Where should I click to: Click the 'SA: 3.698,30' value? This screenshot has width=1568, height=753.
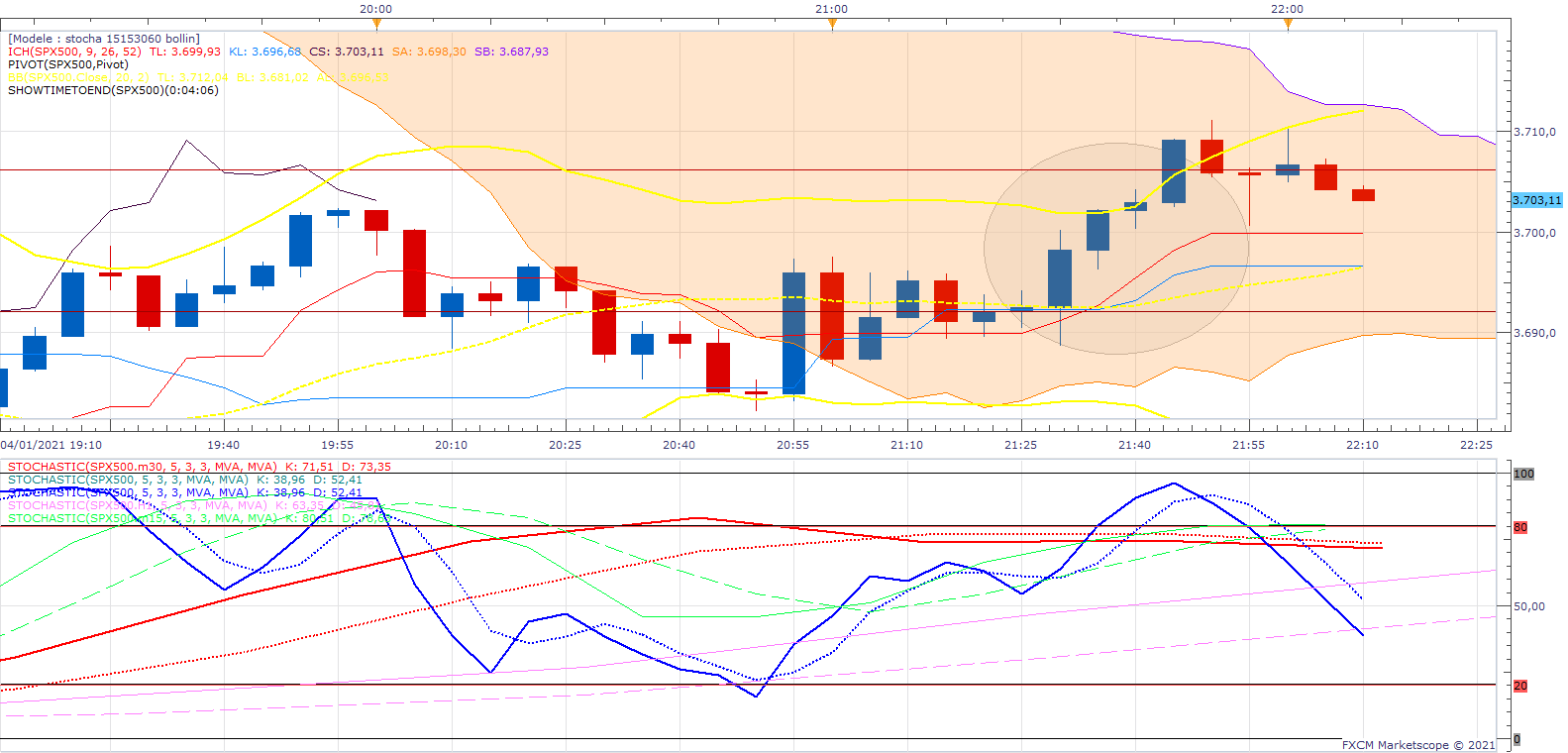pos(429,52)
